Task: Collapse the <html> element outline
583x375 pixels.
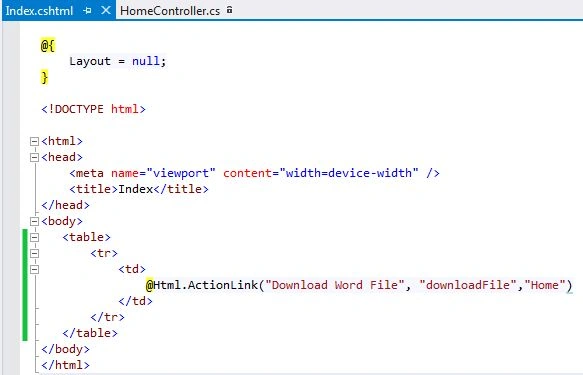Action: pos(34,141)
